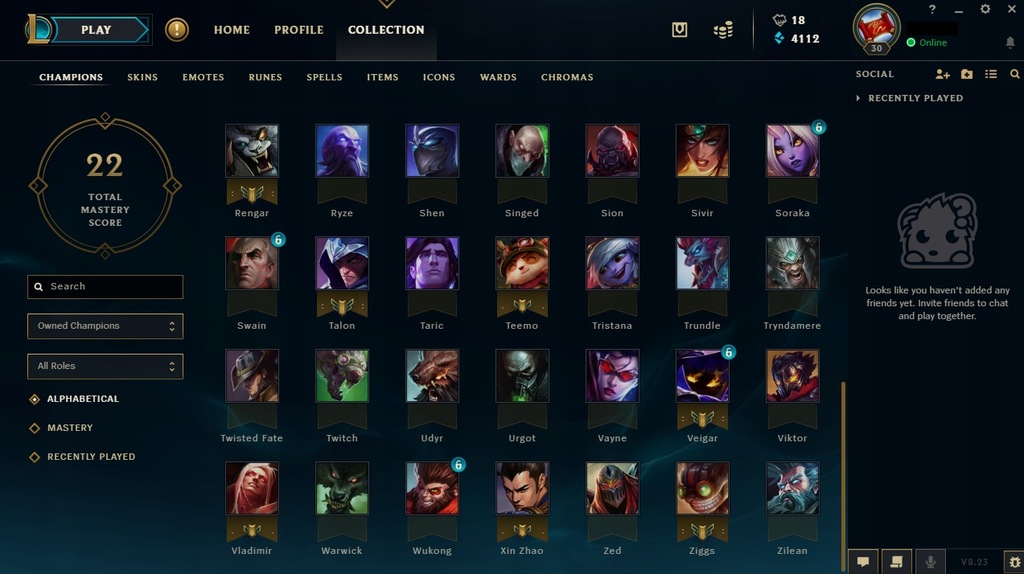
Task: Open the notifications bell icon
Action: [1010, 42]
